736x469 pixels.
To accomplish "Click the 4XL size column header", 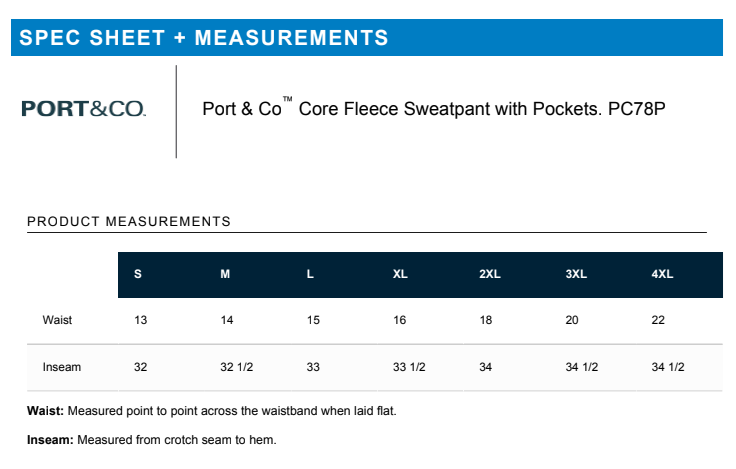I will (662, 275).
